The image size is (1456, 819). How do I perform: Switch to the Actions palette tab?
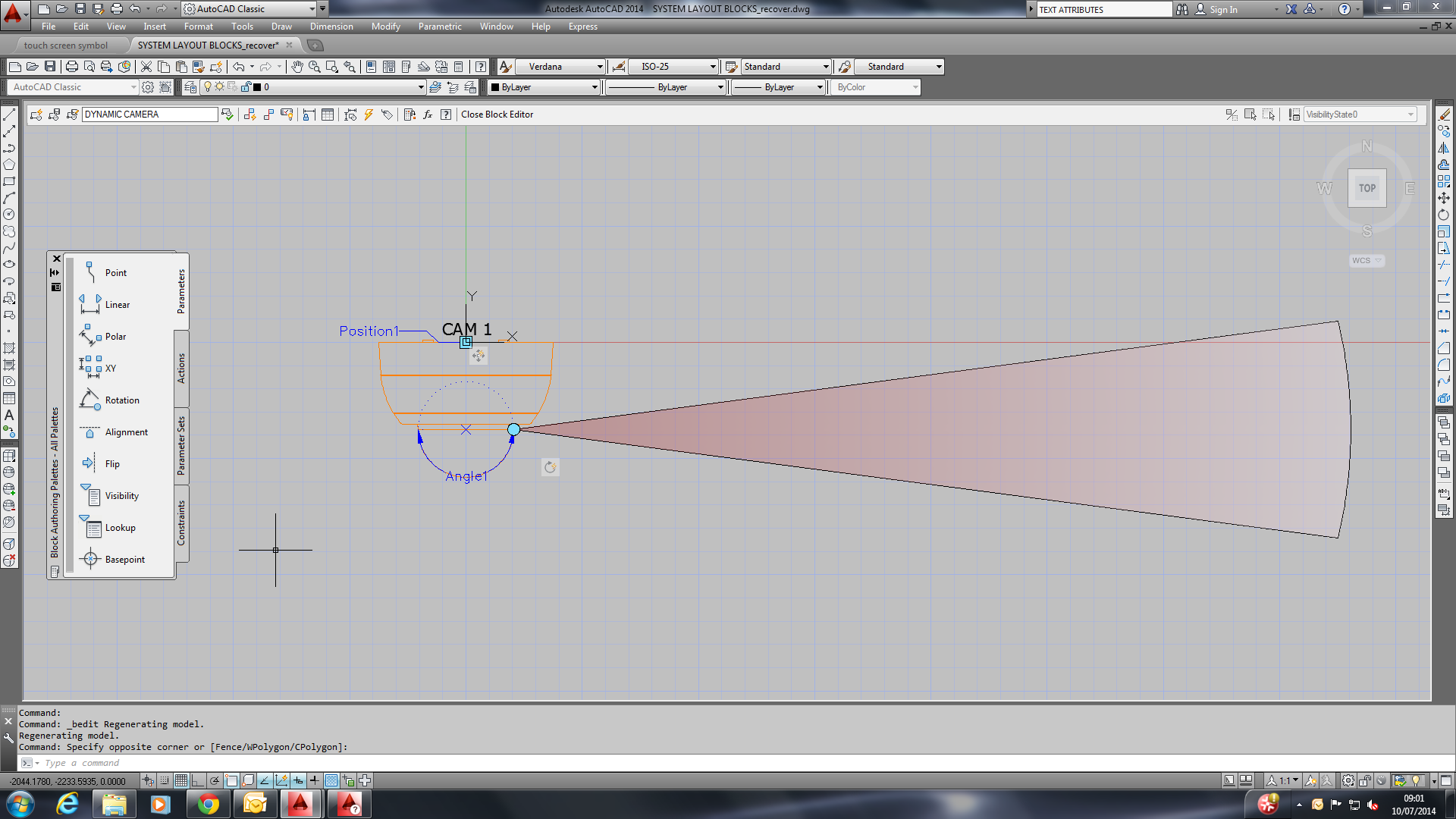click(181, 368)
